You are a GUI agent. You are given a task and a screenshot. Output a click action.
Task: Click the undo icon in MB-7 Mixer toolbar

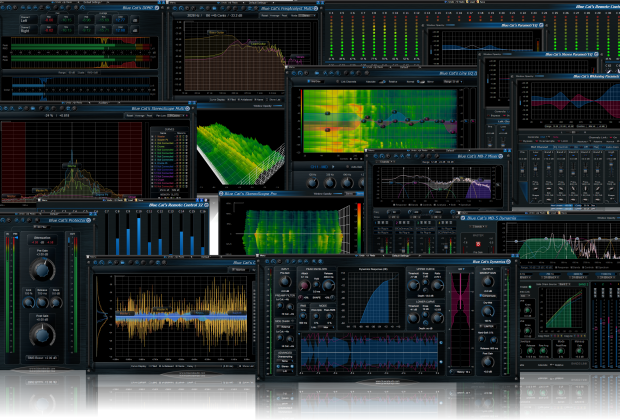click(376, 156)
